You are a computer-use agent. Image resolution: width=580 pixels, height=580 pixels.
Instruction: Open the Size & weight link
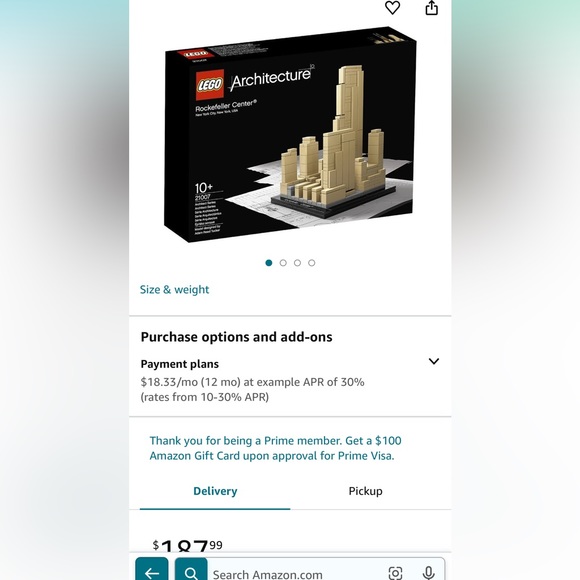tap(174, 290)
